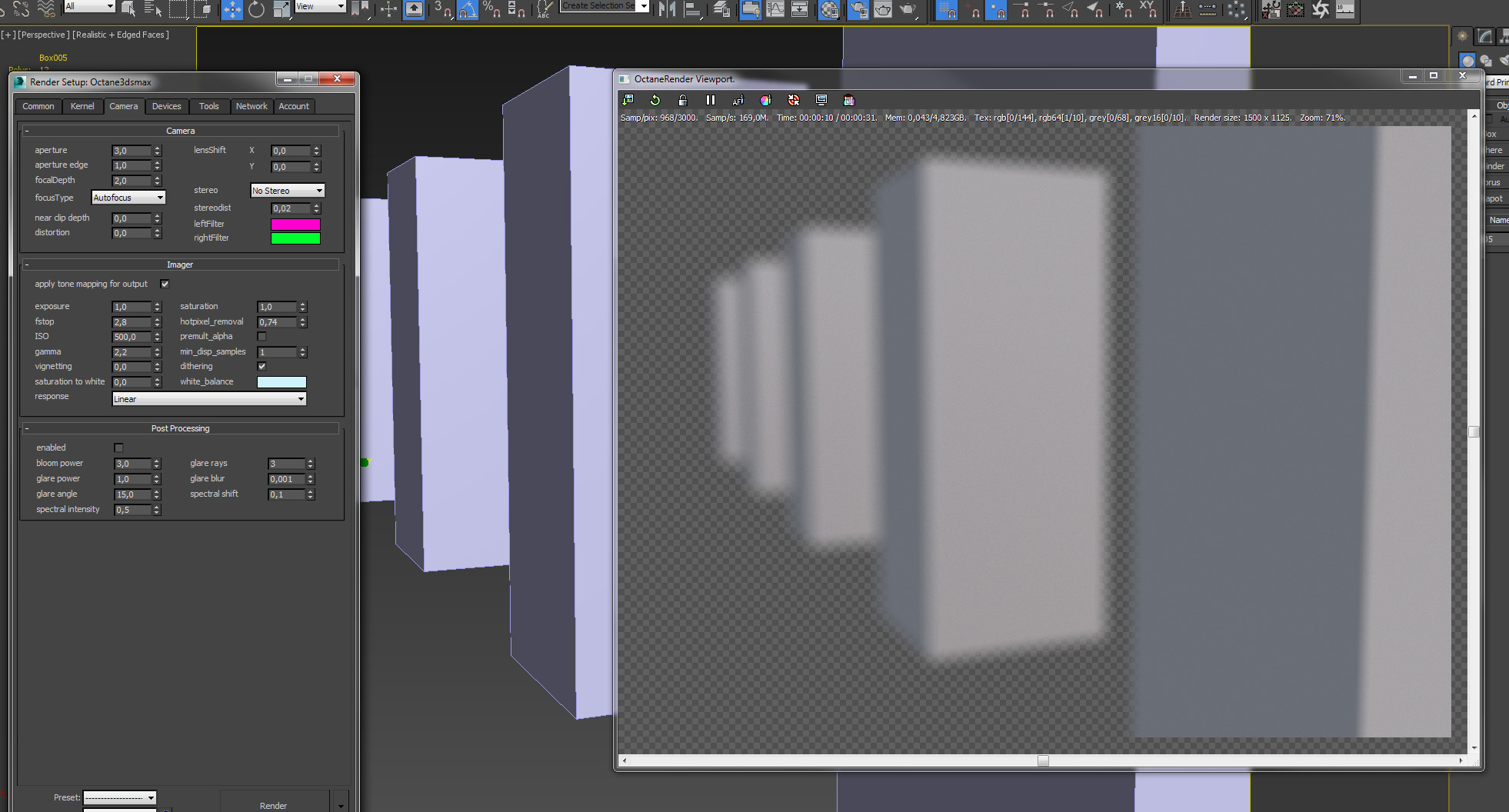
Task: Toggle Window/Crossing selection mode
Action: pyautogui.click(x=203, y=9)
